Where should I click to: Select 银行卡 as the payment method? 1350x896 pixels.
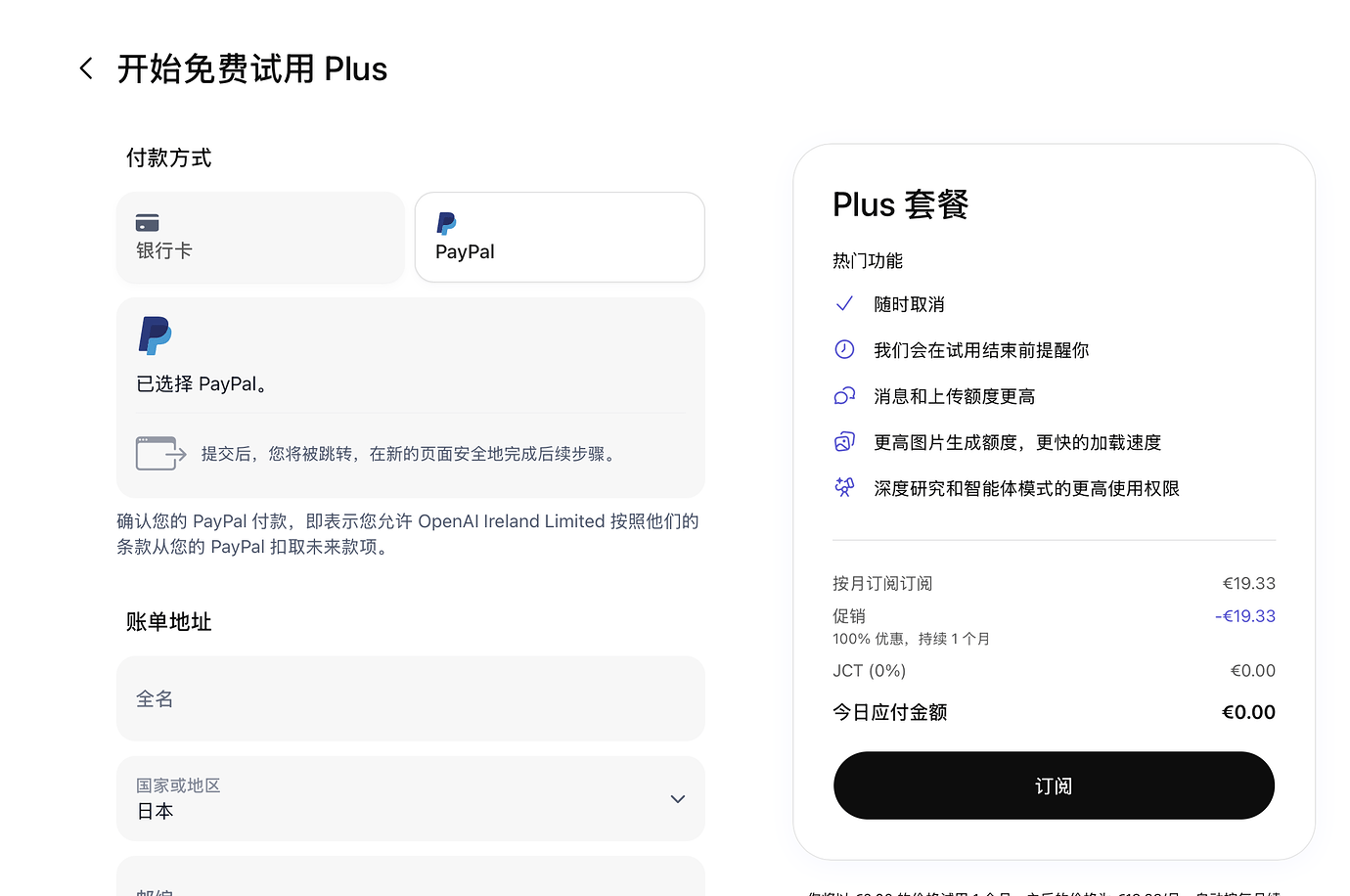tap(260, 238)
